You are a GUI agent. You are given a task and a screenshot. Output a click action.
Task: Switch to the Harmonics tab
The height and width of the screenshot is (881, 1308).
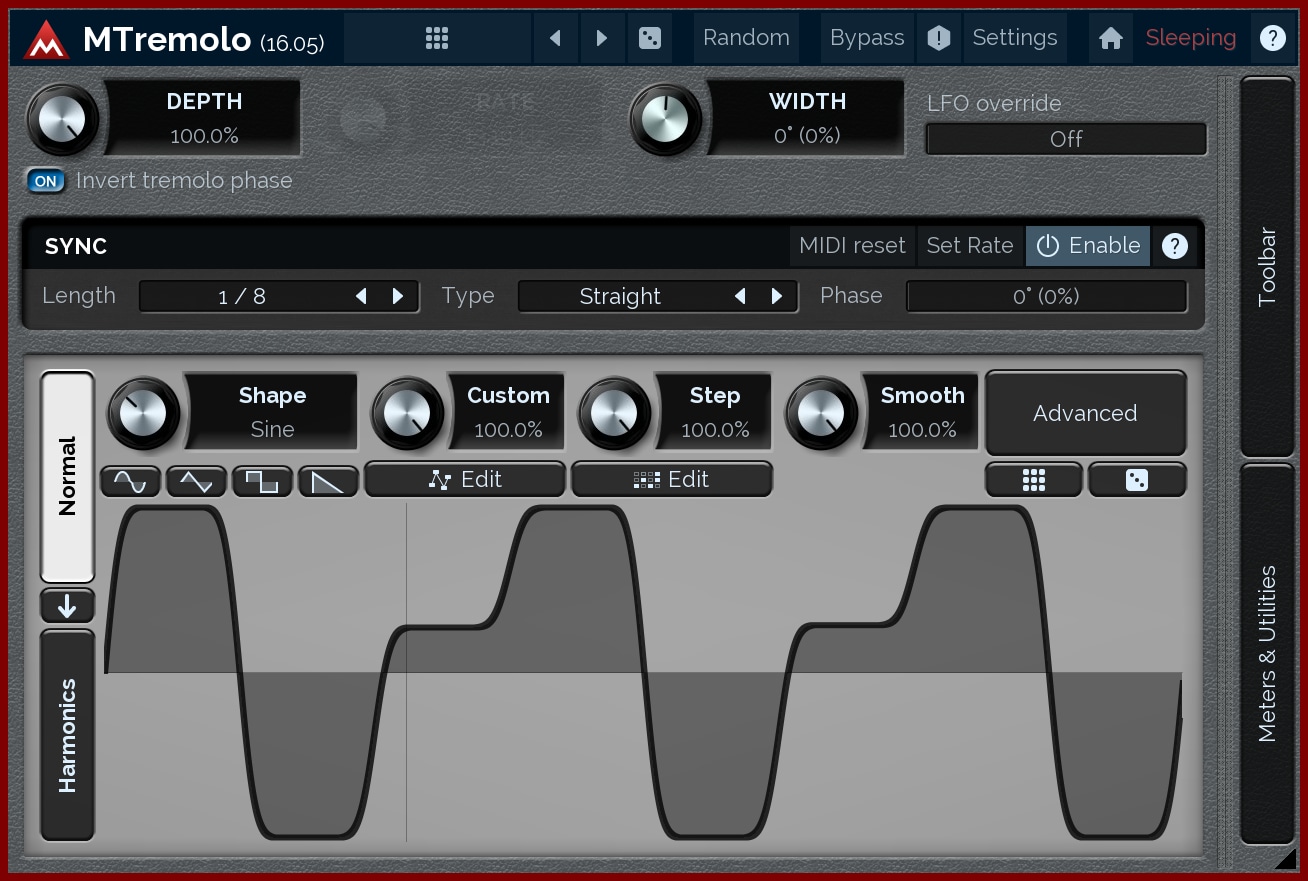[x=67, y=735]
